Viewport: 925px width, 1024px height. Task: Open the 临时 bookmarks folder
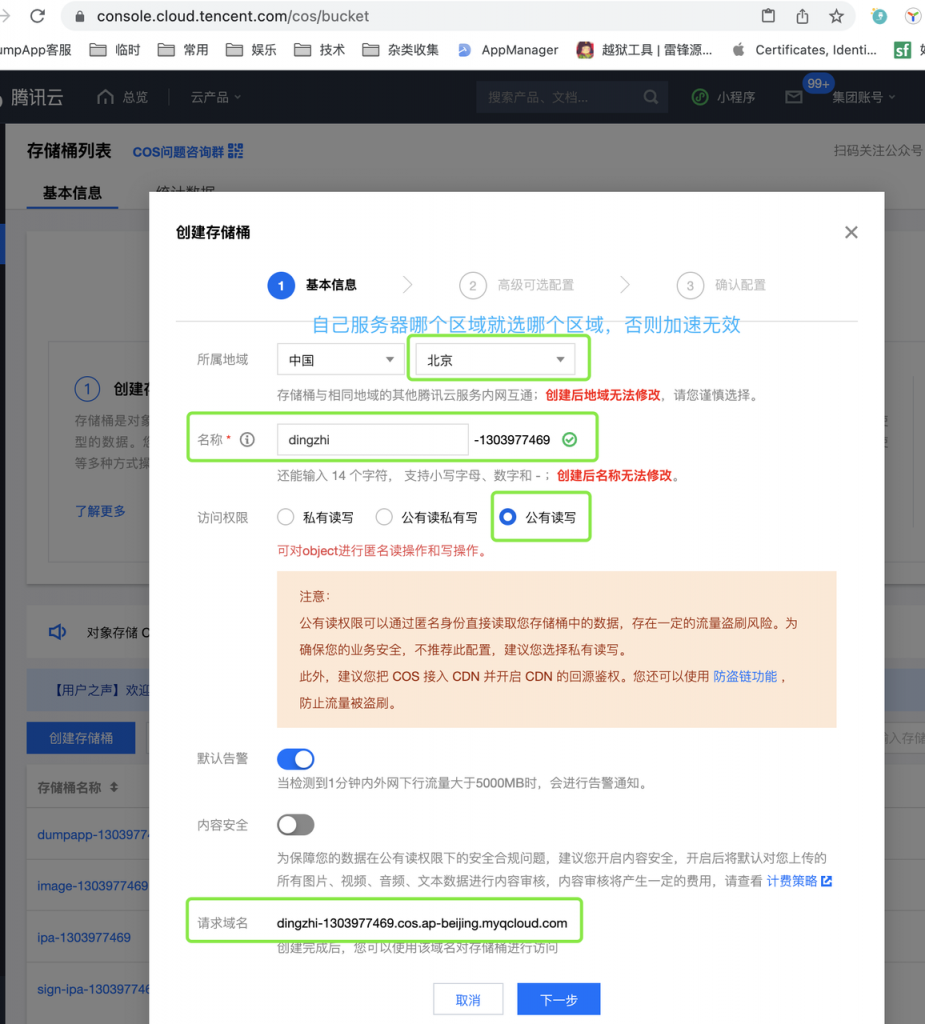(115, 50)
